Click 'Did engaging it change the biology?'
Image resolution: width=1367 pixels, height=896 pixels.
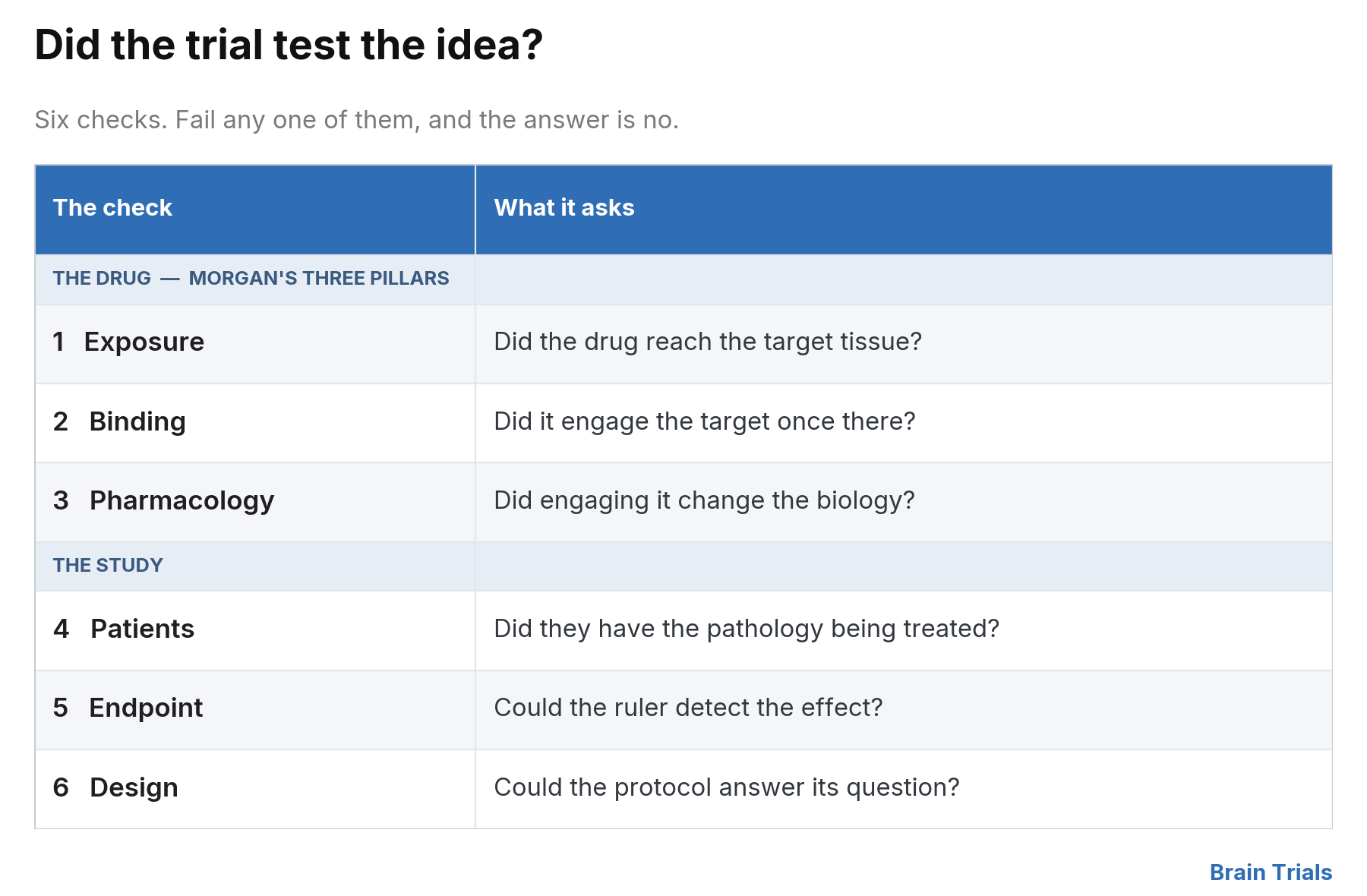(705, 500)
